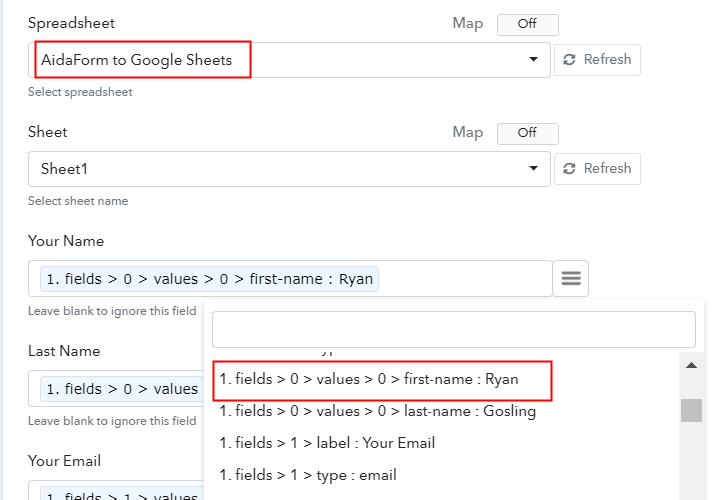The height and width of the screenshot is (500, 726).
Task: Click the options list scrollbar thumb
Action: pos(691,410)
